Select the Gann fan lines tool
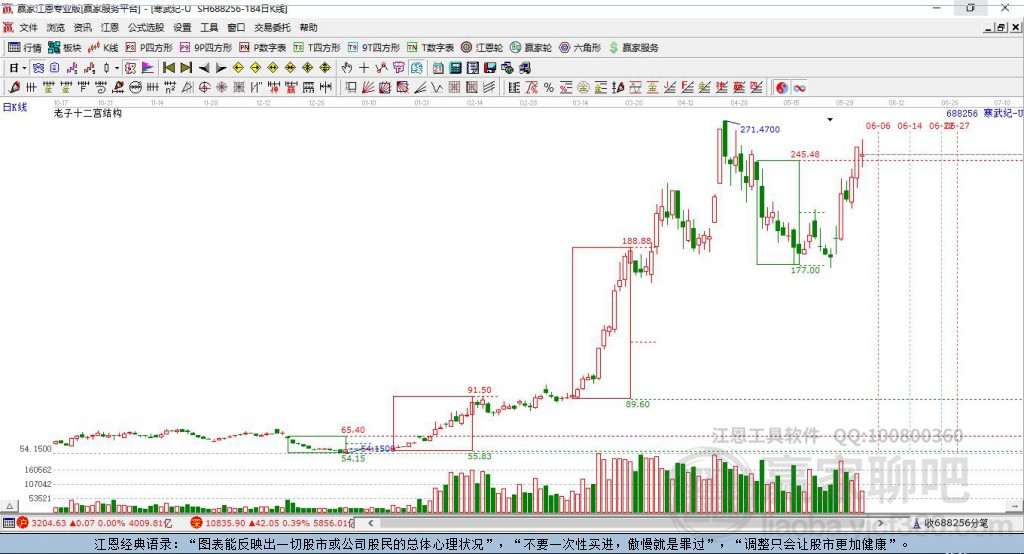Screen dimensions: 1024x554 tap(368, 88)
